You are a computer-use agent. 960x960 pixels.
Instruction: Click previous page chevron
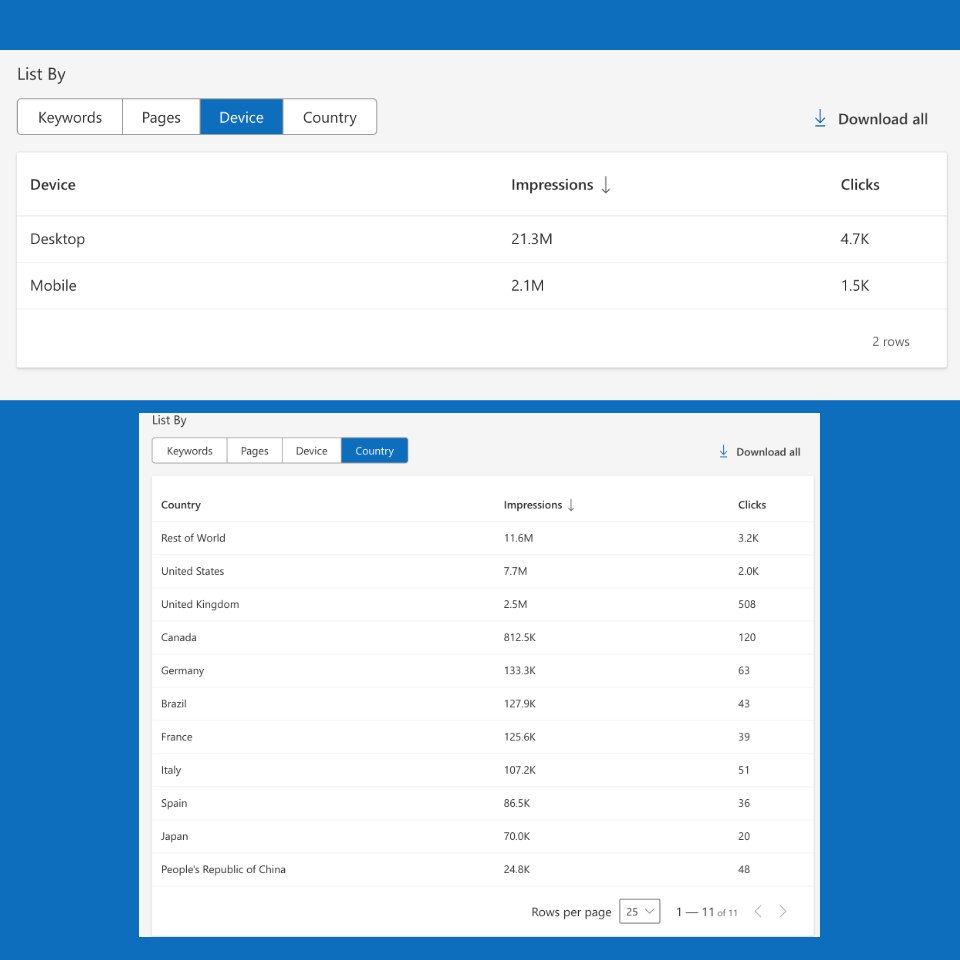(x=758, y=911)
